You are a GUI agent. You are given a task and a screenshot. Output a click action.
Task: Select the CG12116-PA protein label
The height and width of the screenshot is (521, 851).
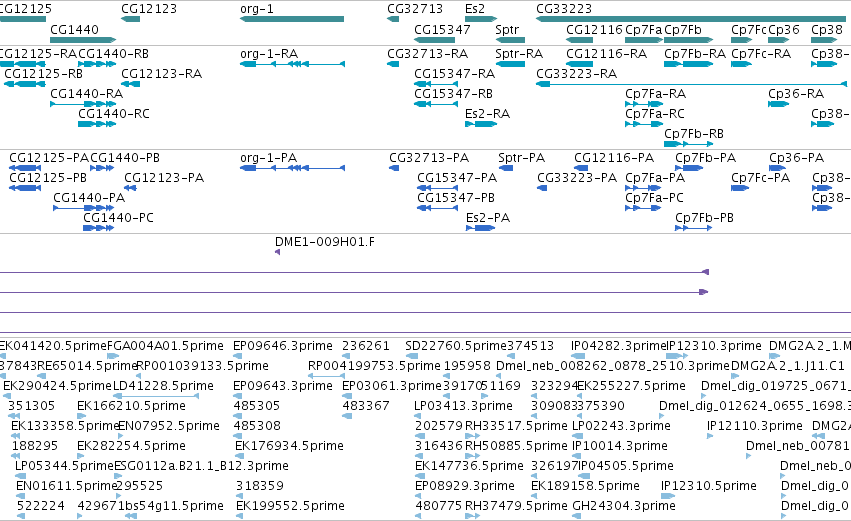[614, 158]
